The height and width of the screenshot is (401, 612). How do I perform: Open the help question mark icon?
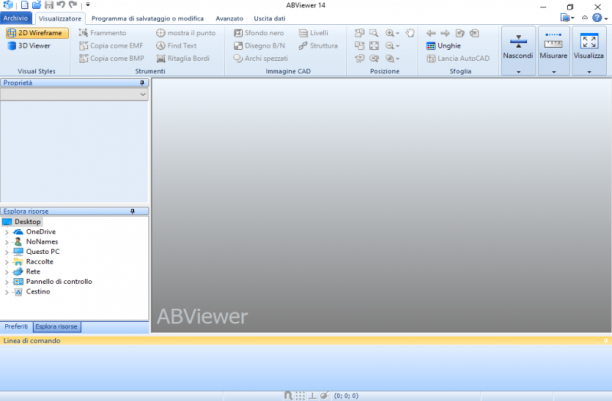[597, 18]
